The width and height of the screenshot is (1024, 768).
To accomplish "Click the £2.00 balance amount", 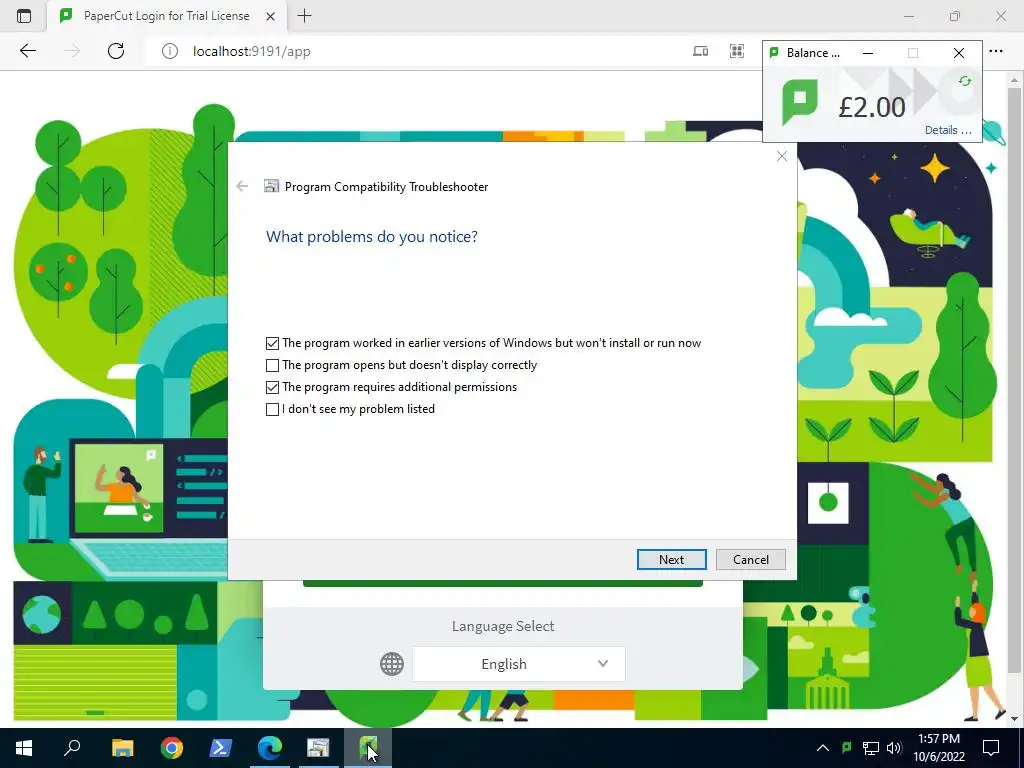I will point(872,107).
